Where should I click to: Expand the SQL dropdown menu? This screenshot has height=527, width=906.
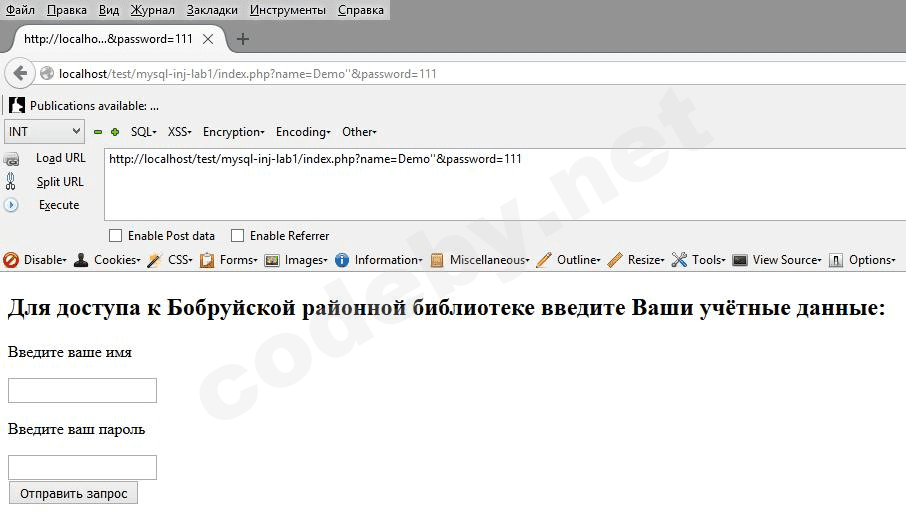coord(143,132)
